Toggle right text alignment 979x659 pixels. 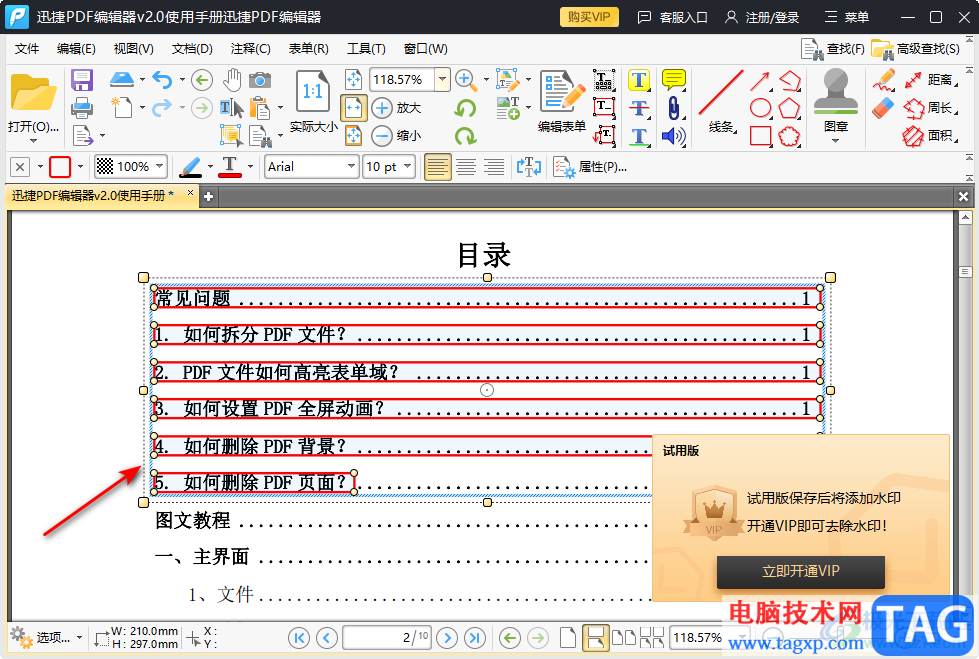pyautogui.click(x=494, y=167)
